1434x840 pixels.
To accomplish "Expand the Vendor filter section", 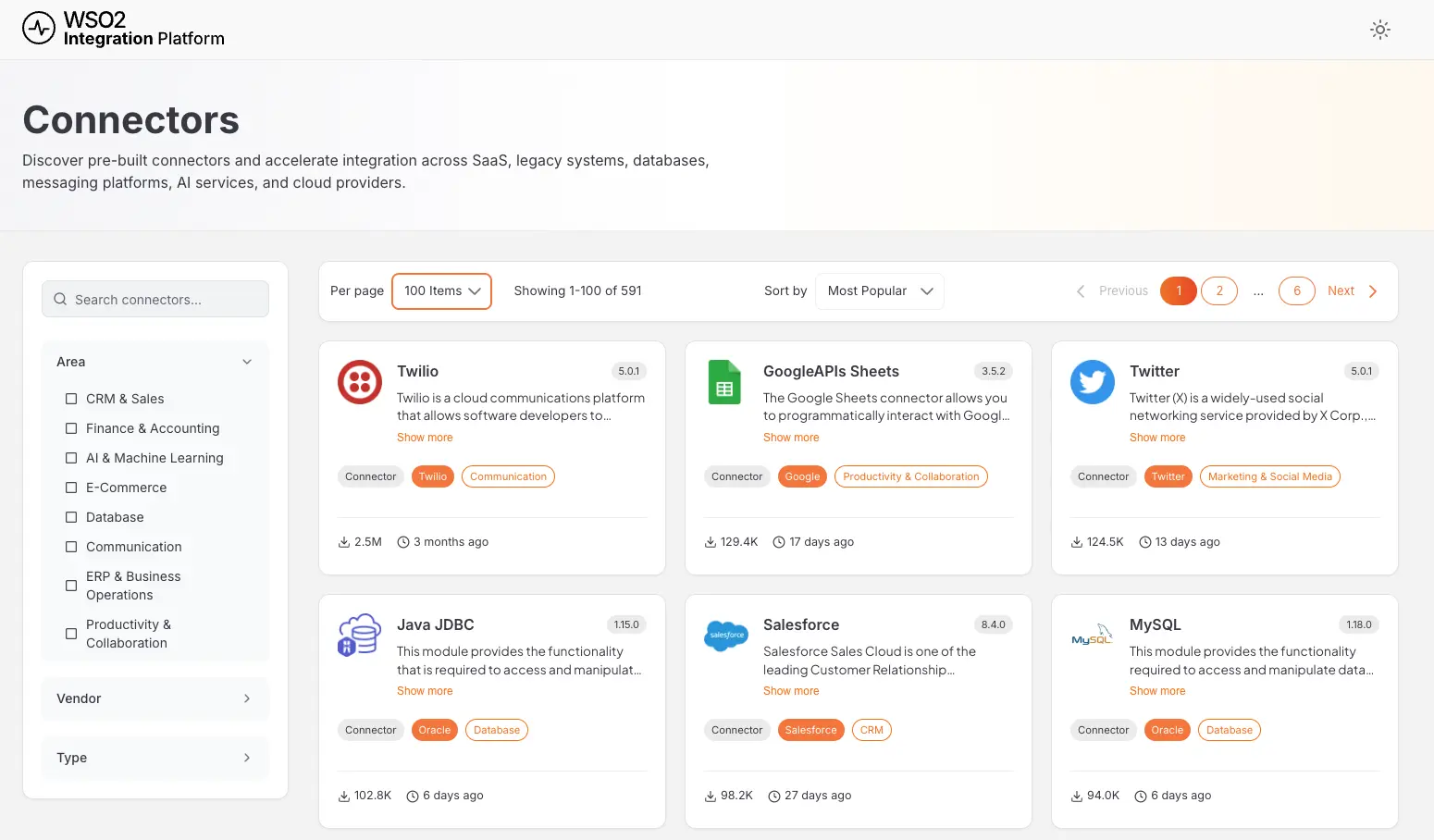I will tap(155, 698).
